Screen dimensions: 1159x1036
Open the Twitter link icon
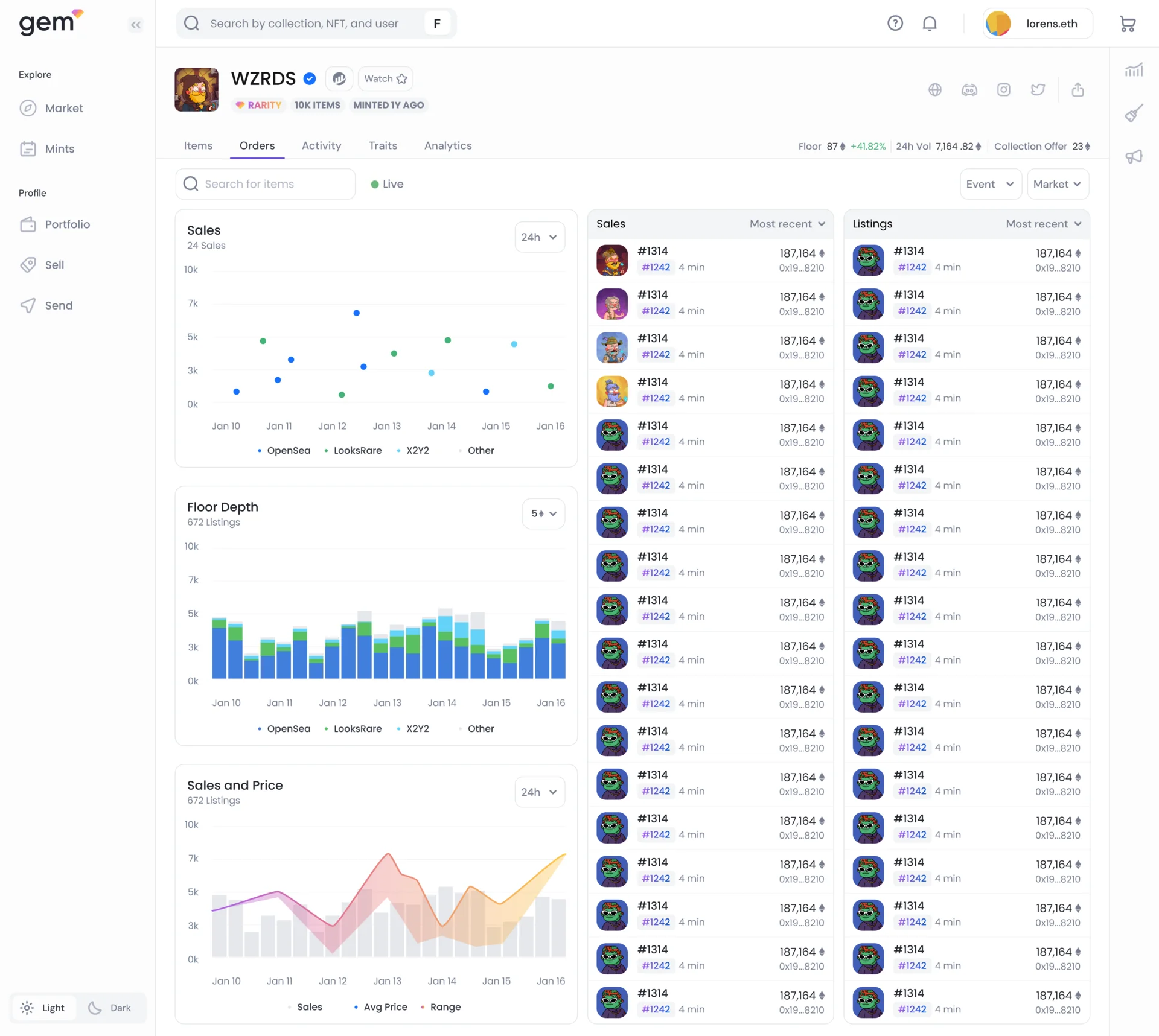point(1038,90)
